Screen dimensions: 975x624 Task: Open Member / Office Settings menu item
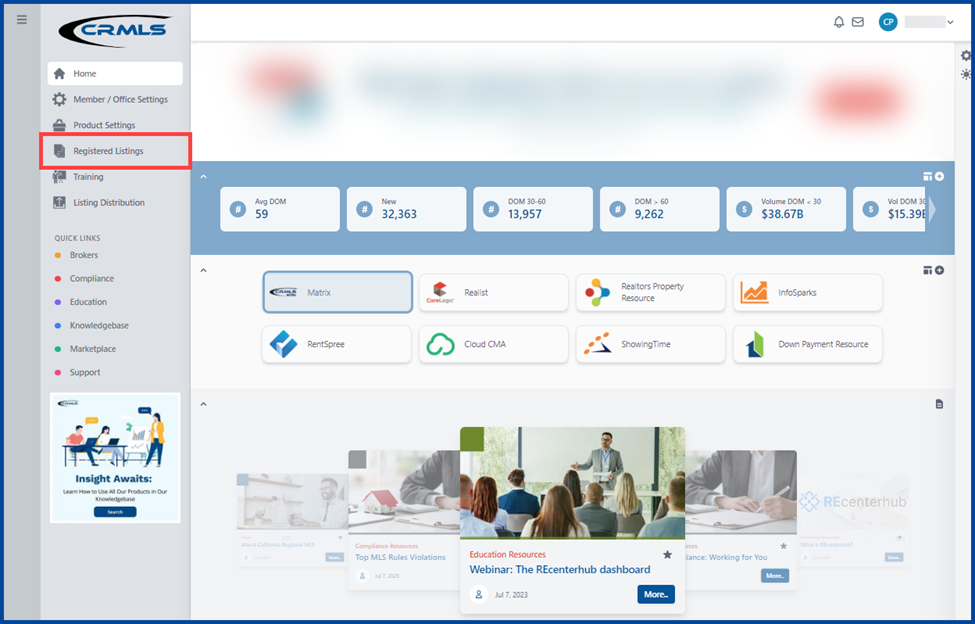pyautogui.click(x=120, y=99)
